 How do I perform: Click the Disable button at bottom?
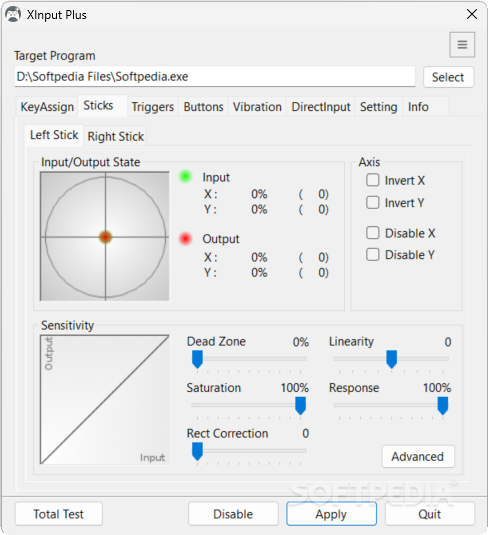point(233,514)
